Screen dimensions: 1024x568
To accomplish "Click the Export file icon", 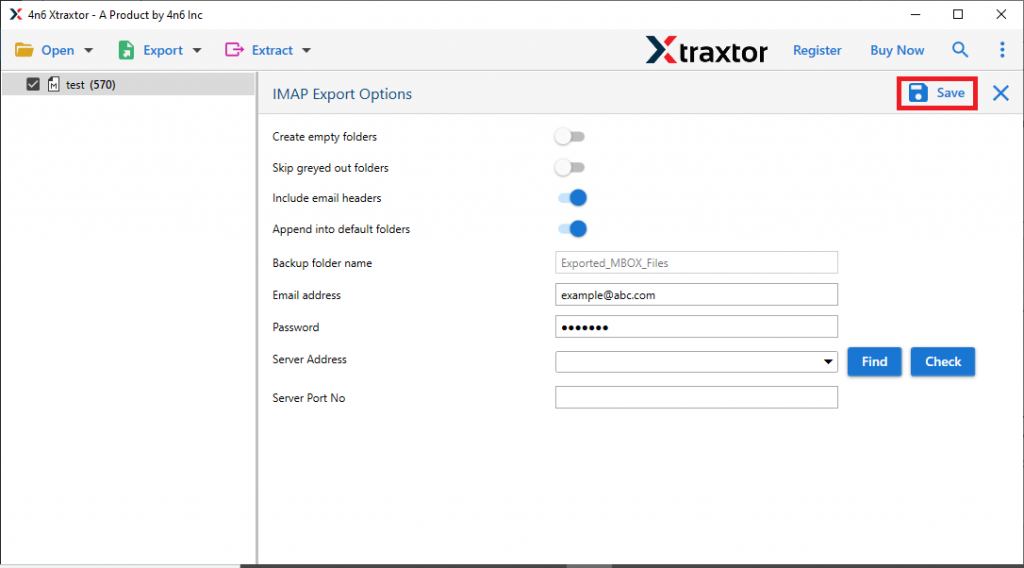I will coord(126,50).
